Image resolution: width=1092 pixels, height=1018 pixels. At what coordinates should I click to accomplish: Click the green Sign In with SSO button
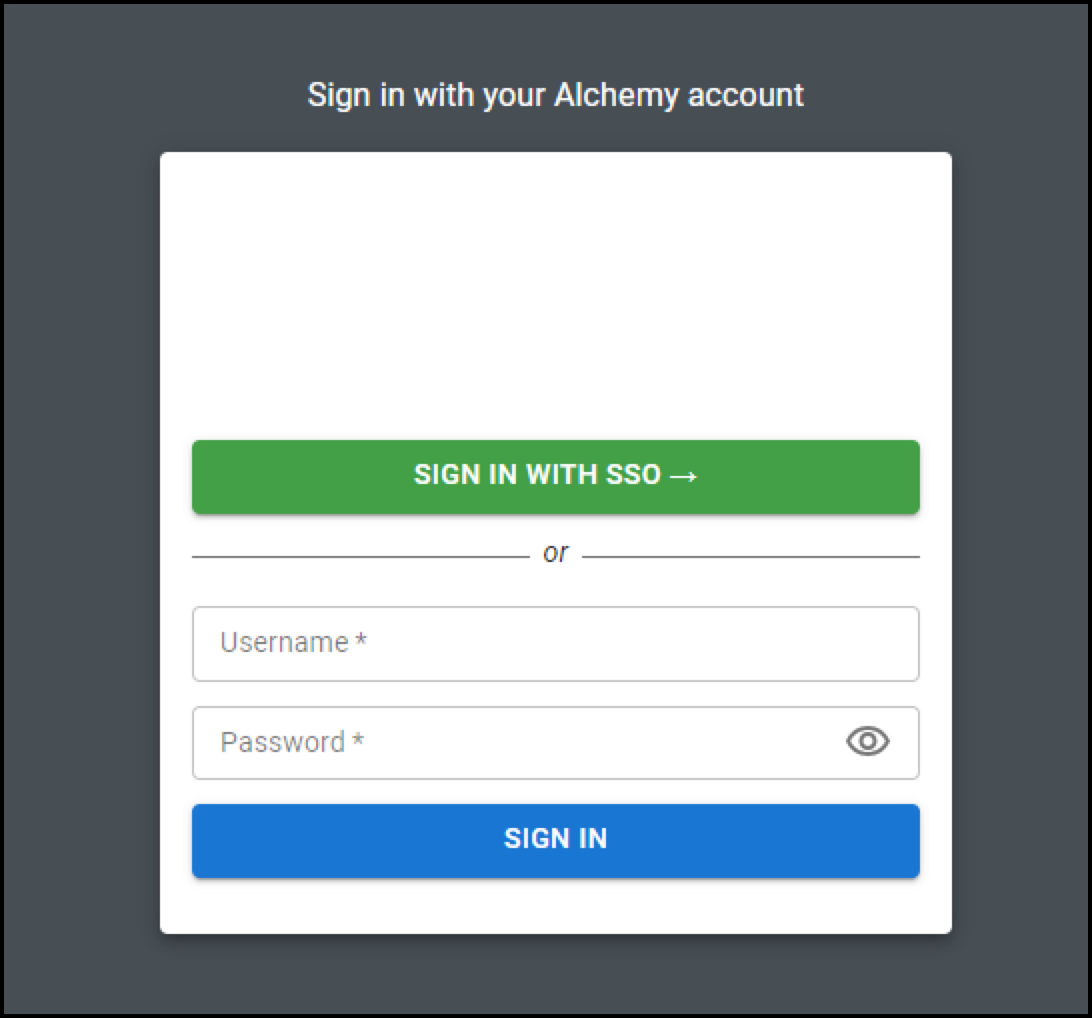[x=555, y=477]
